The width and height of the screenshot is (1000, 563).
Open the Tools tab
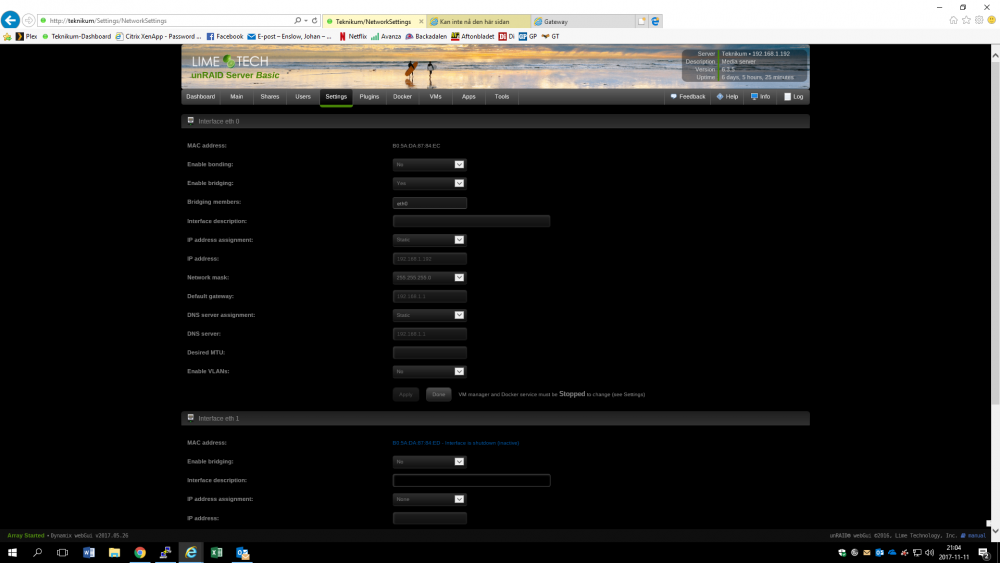click(502, 97)
